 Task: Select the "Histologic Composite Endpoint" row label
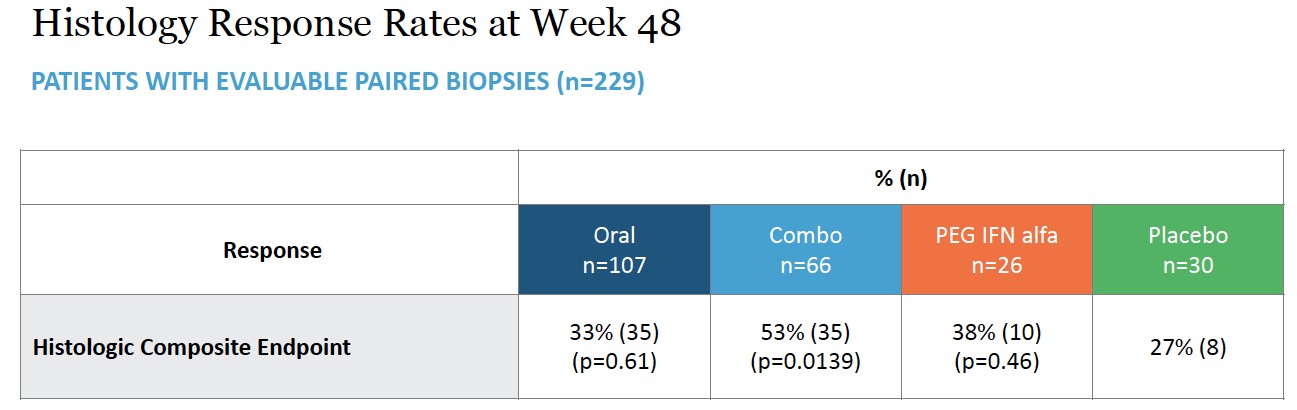click(x=191, y=348)
